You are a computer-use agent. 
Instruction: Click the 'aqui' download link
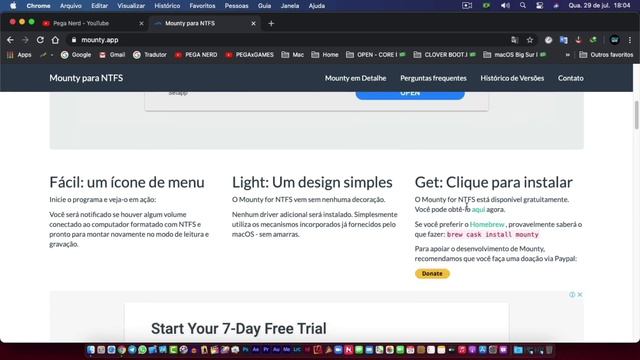tap(478, 209)
